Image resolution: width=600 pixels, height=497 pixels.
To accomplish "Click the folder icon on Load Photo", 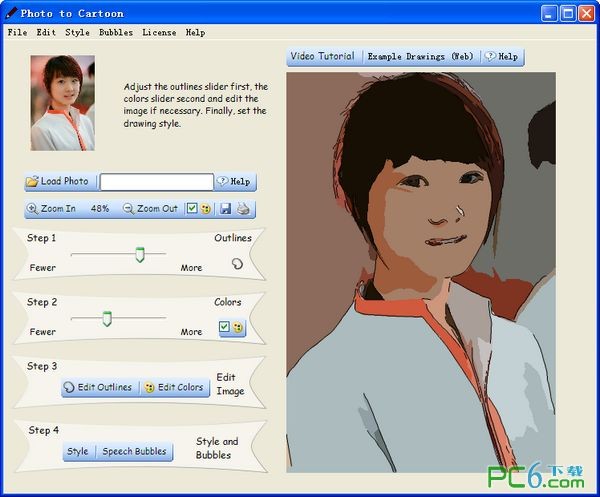I will click(x=32, y=181).
